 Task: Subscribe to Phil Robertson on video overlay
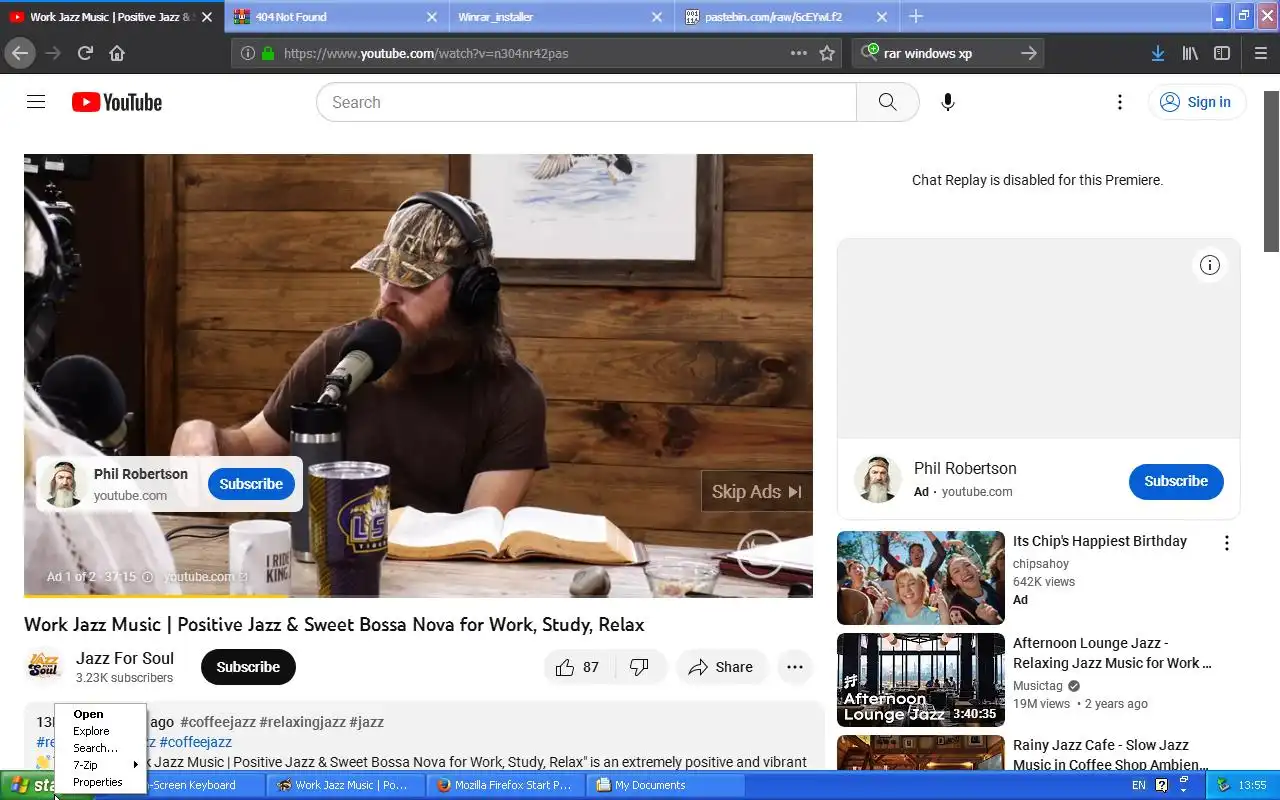point(251,484)
